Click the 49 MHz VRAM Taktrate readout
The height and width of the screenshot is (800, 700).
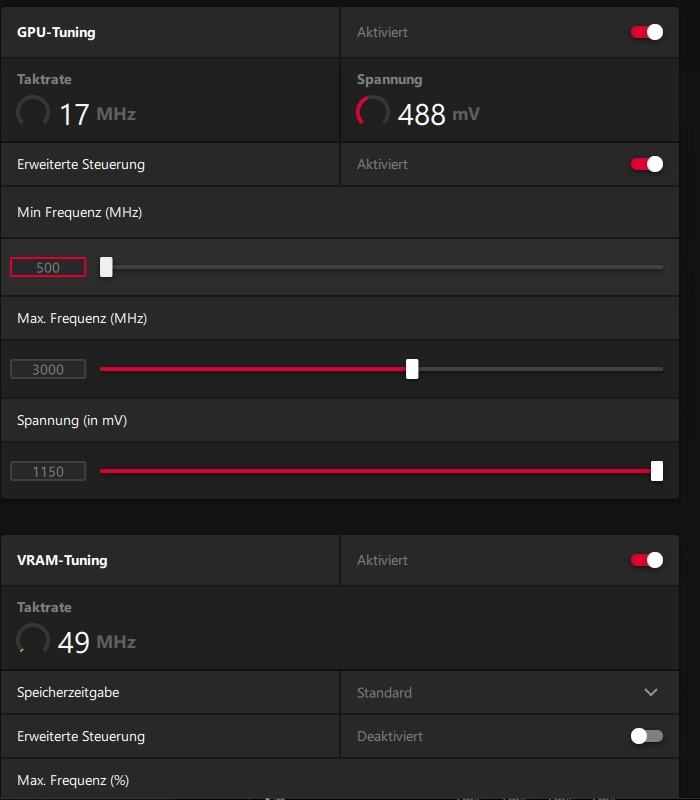click(96, 642)
